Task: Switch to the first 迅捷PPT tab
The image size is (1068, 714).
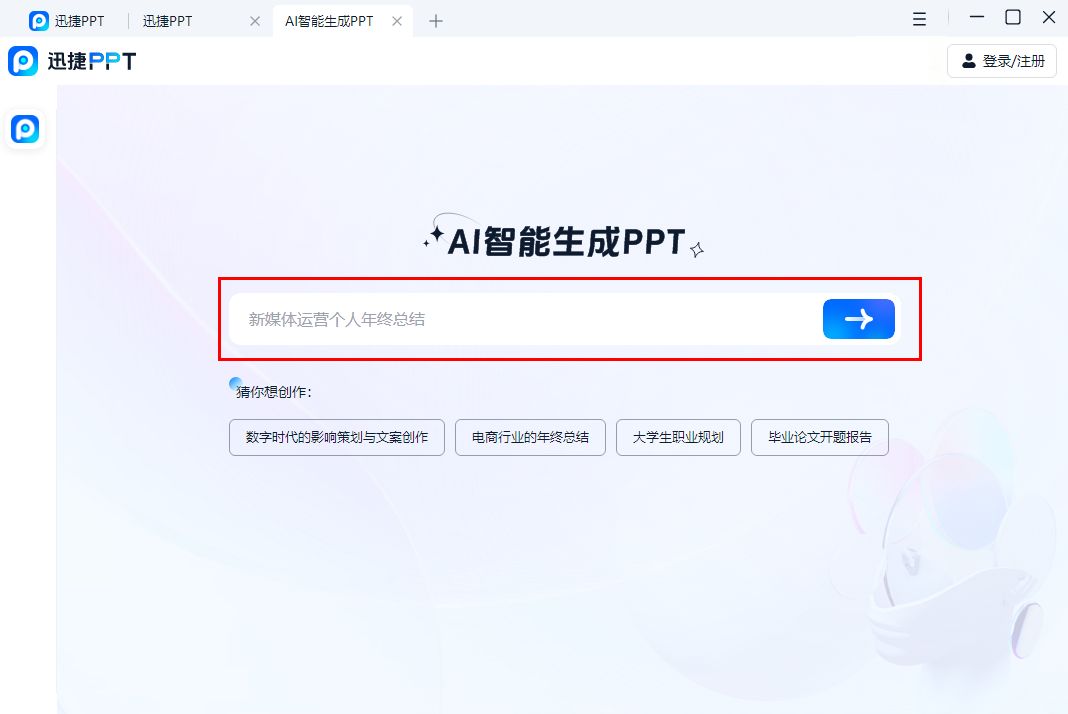Action: coord(67,21)
